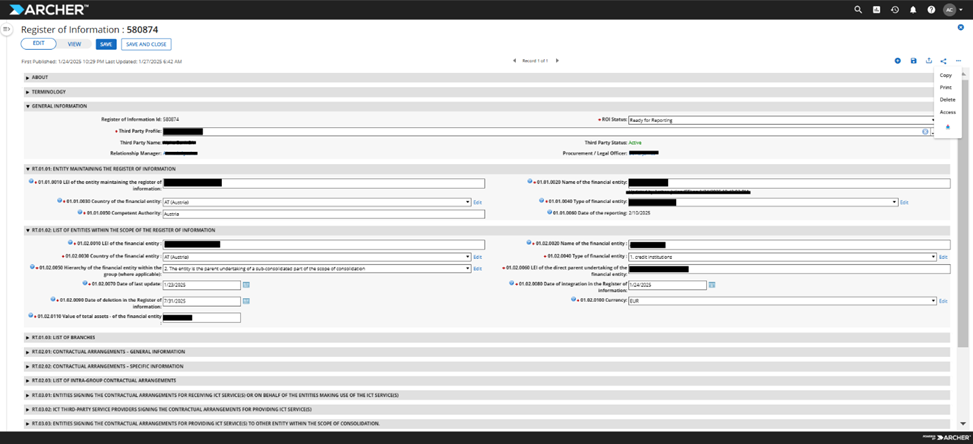Click the export icon in toolbar
This screenshot has height=444, width=973.
[929, 61]
